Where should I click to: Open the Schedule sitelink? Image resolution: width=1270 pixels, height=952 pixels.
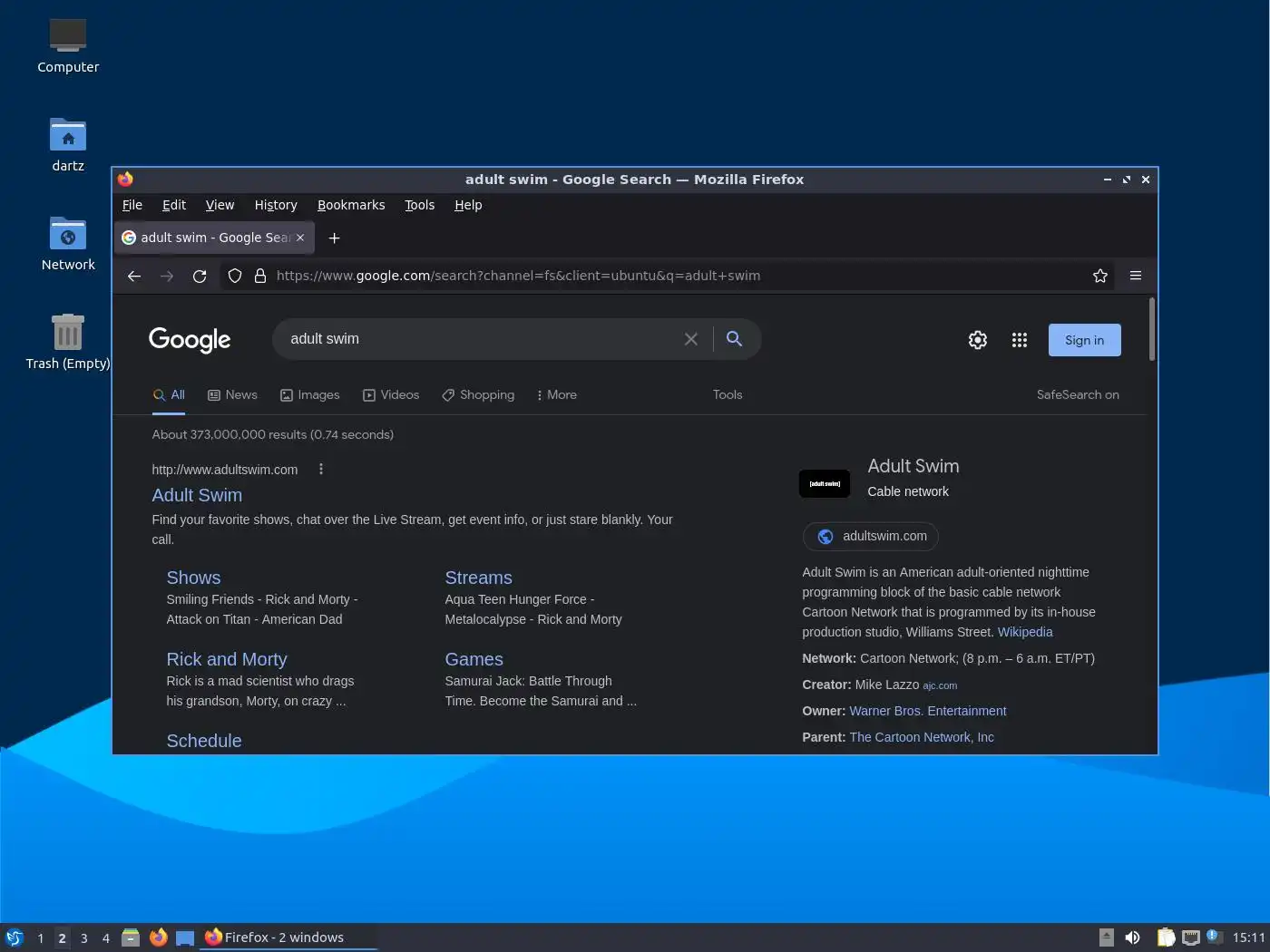[204, 741]
